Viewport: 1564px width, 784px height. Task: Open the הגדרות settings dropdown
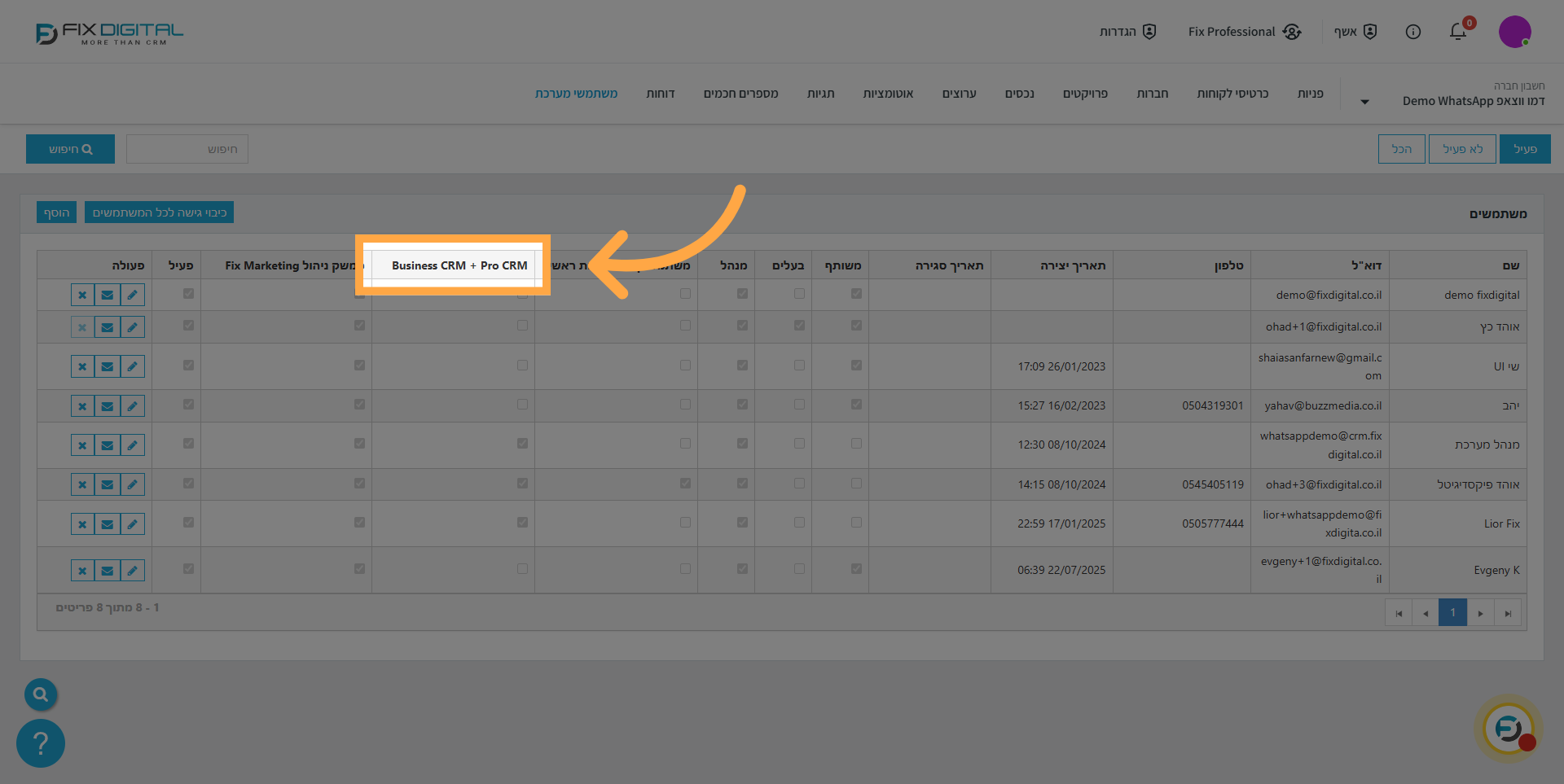coord(1128,32)
